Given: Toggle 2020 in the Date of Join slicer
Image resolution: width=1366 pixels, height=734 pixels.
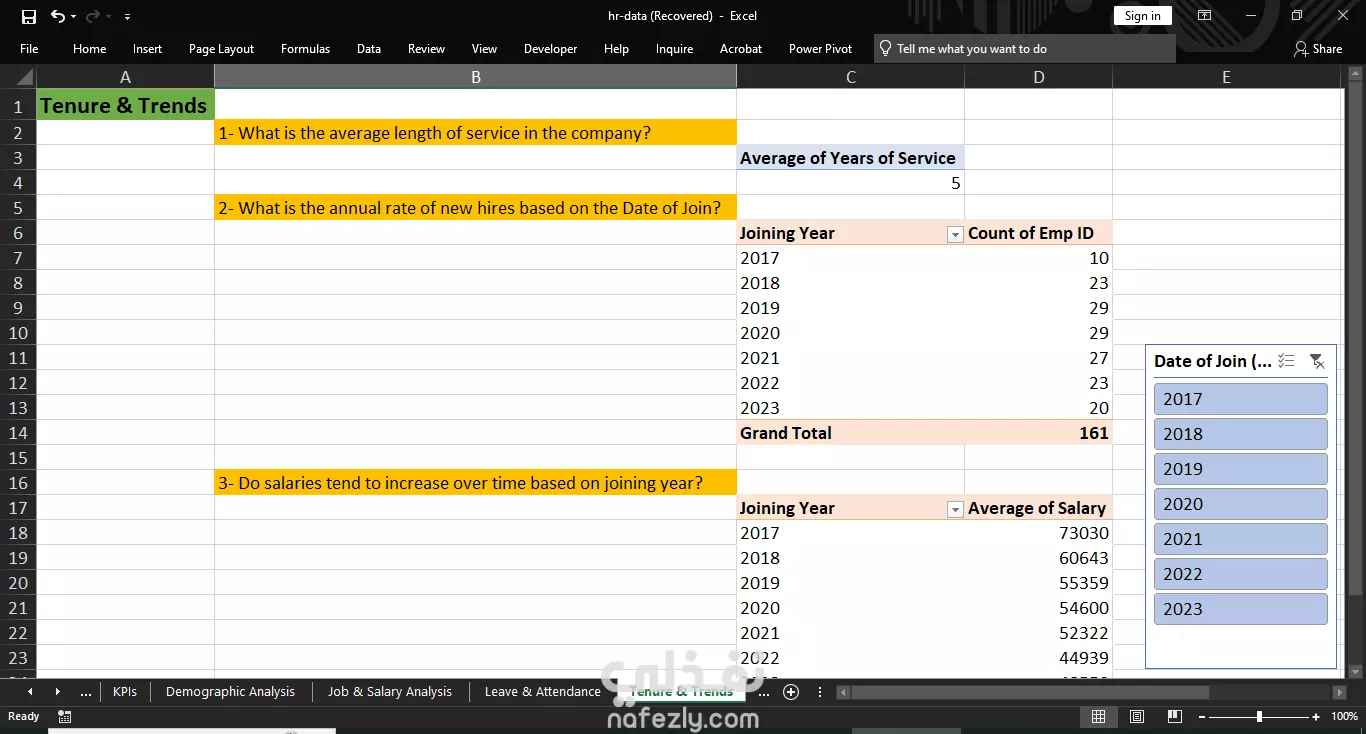Looking at the screenshot, I should click(x=1240, y=504).
